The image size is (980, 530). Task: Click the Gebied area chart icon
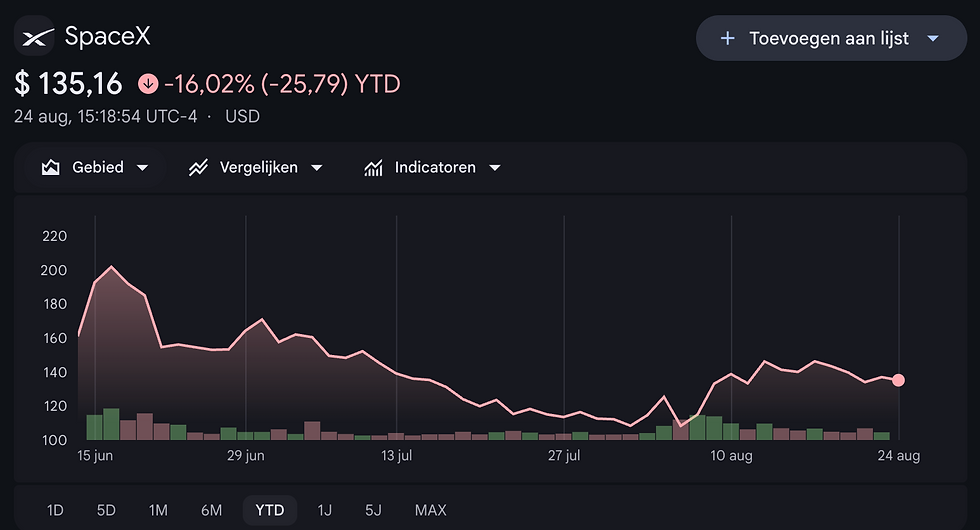tap(51, 168)
